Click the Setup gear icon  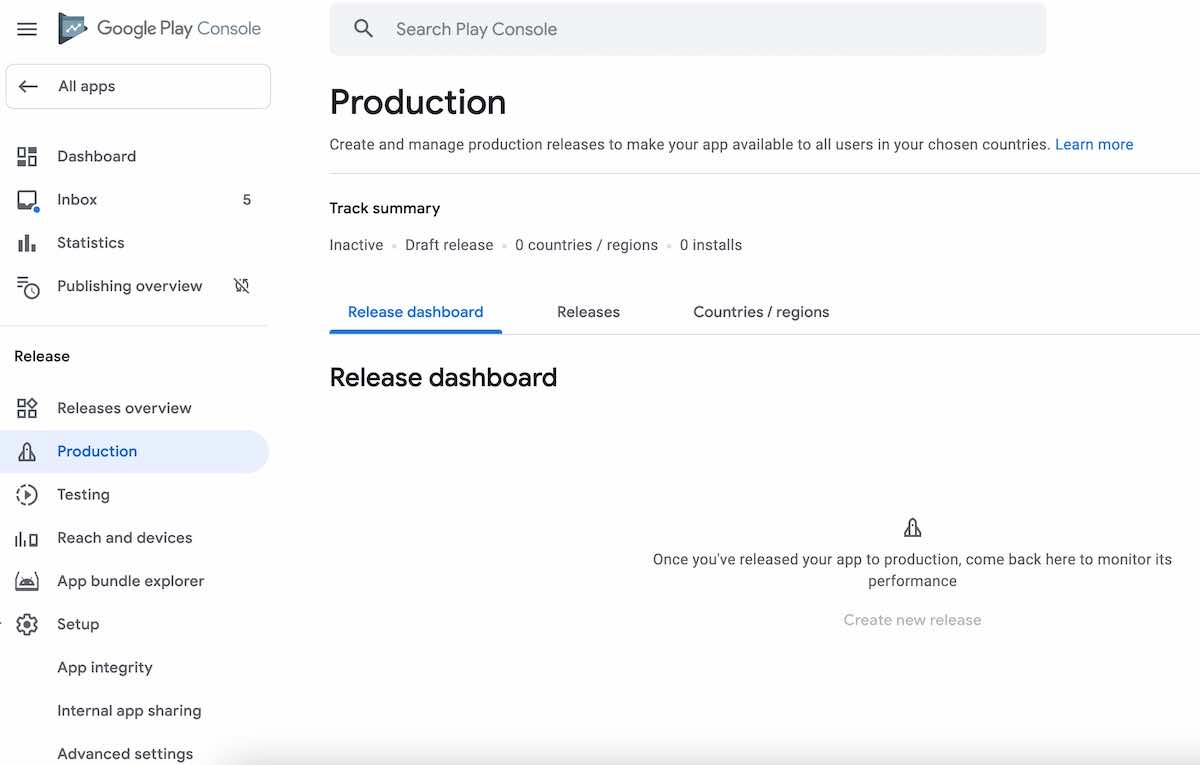tap(26, 624)
